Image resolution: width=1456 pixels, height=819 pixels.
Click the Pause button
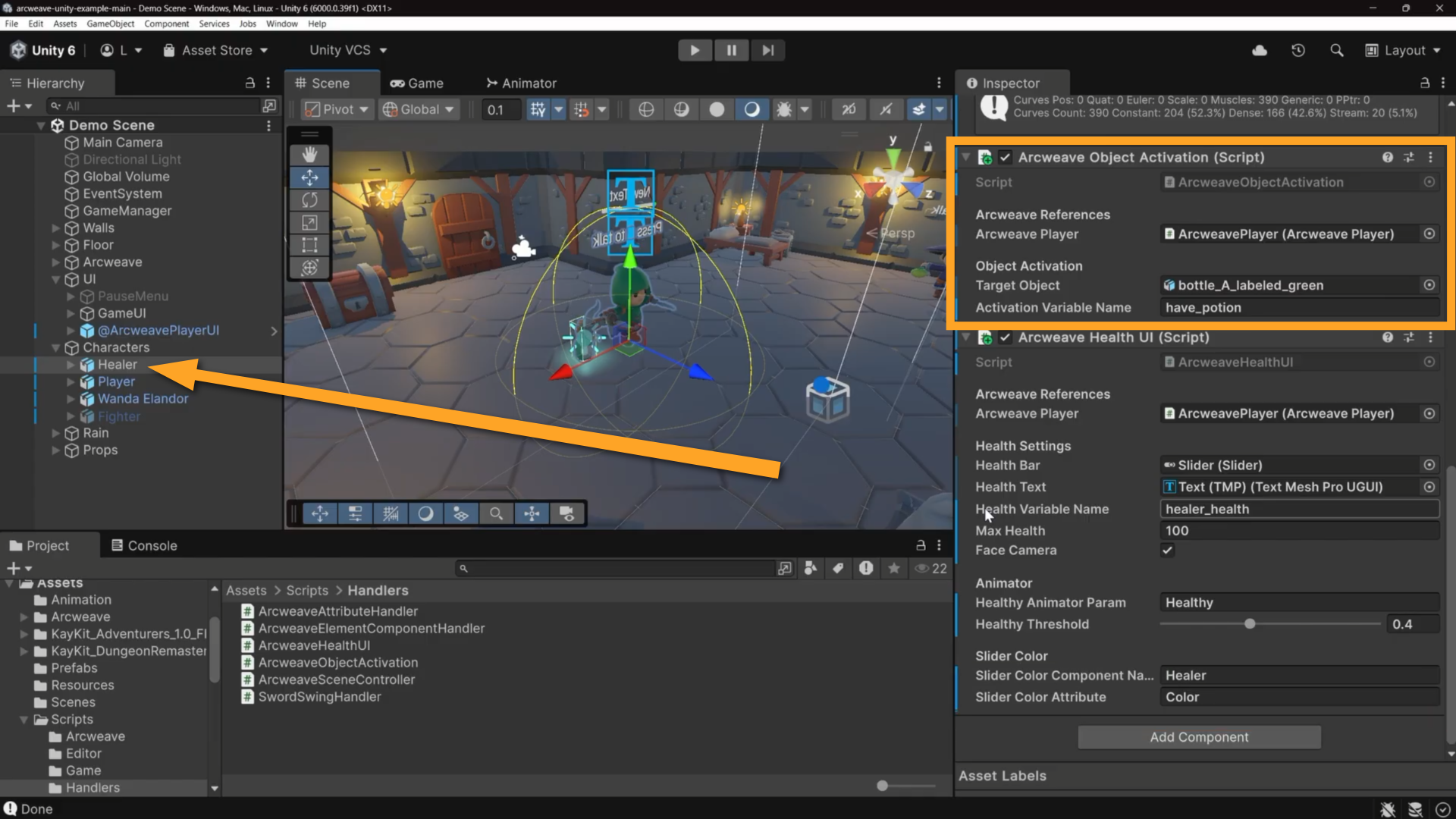tap(731, 50)
